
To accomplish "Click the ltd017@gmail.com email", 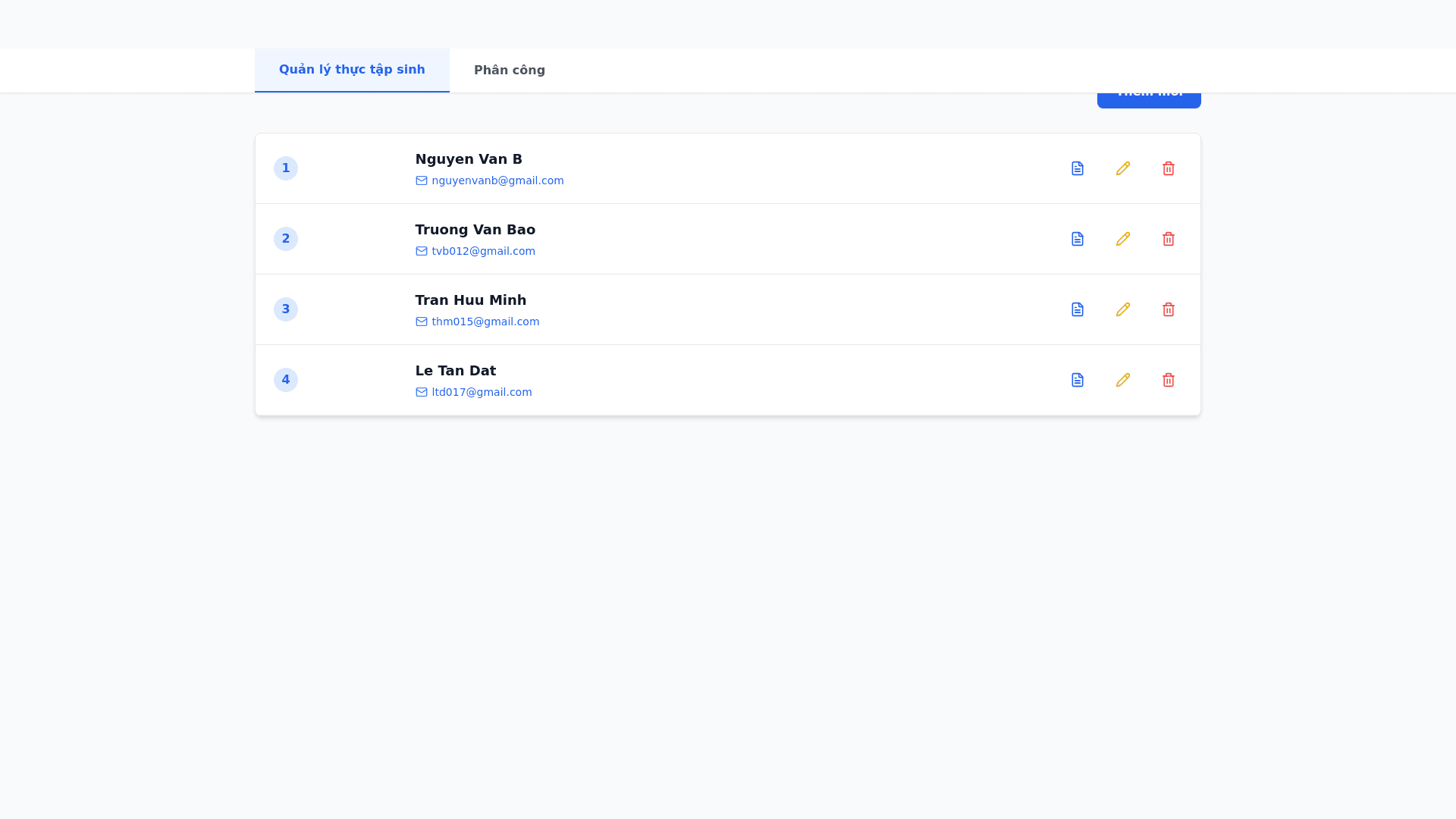I will pyautogui.click(x=482, y=392).
